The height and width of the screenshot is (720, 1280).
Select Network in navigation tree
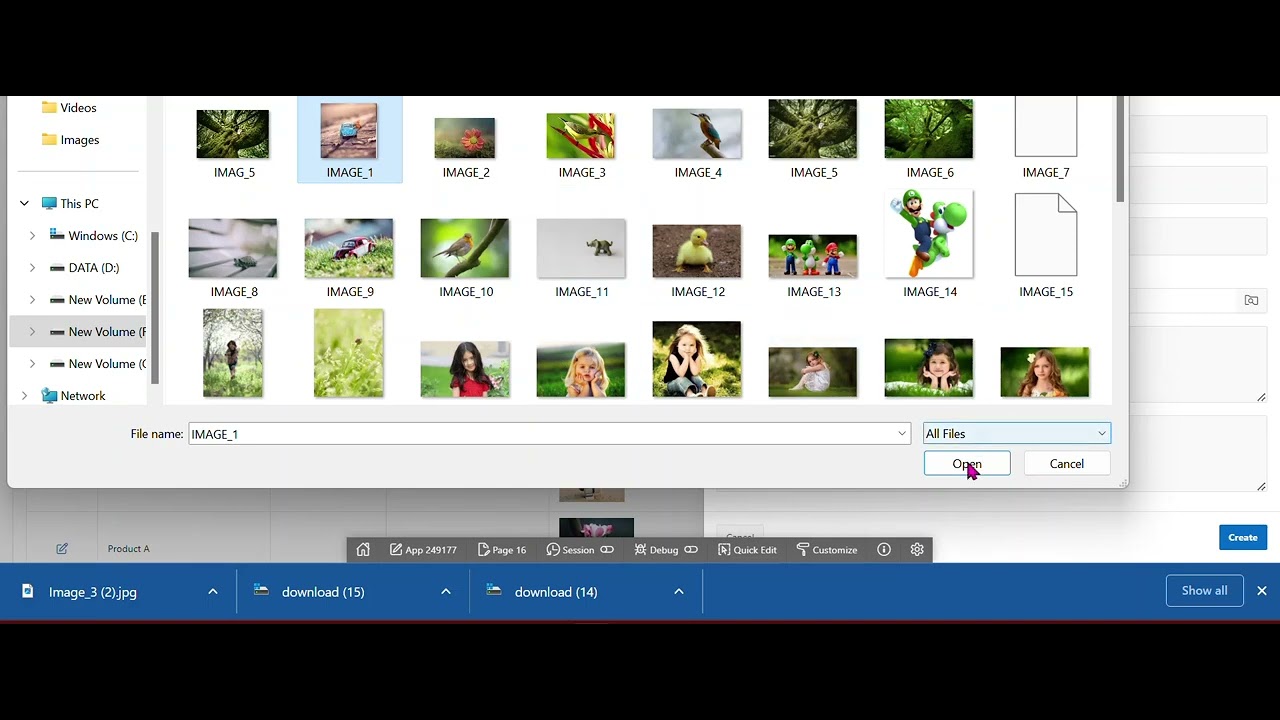(x=83, y=396)
